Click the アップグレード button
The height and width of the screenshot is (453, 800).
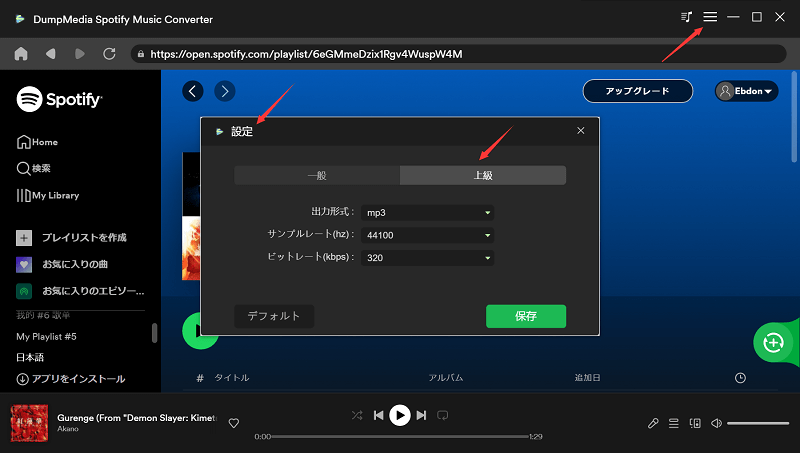[638, 91]
